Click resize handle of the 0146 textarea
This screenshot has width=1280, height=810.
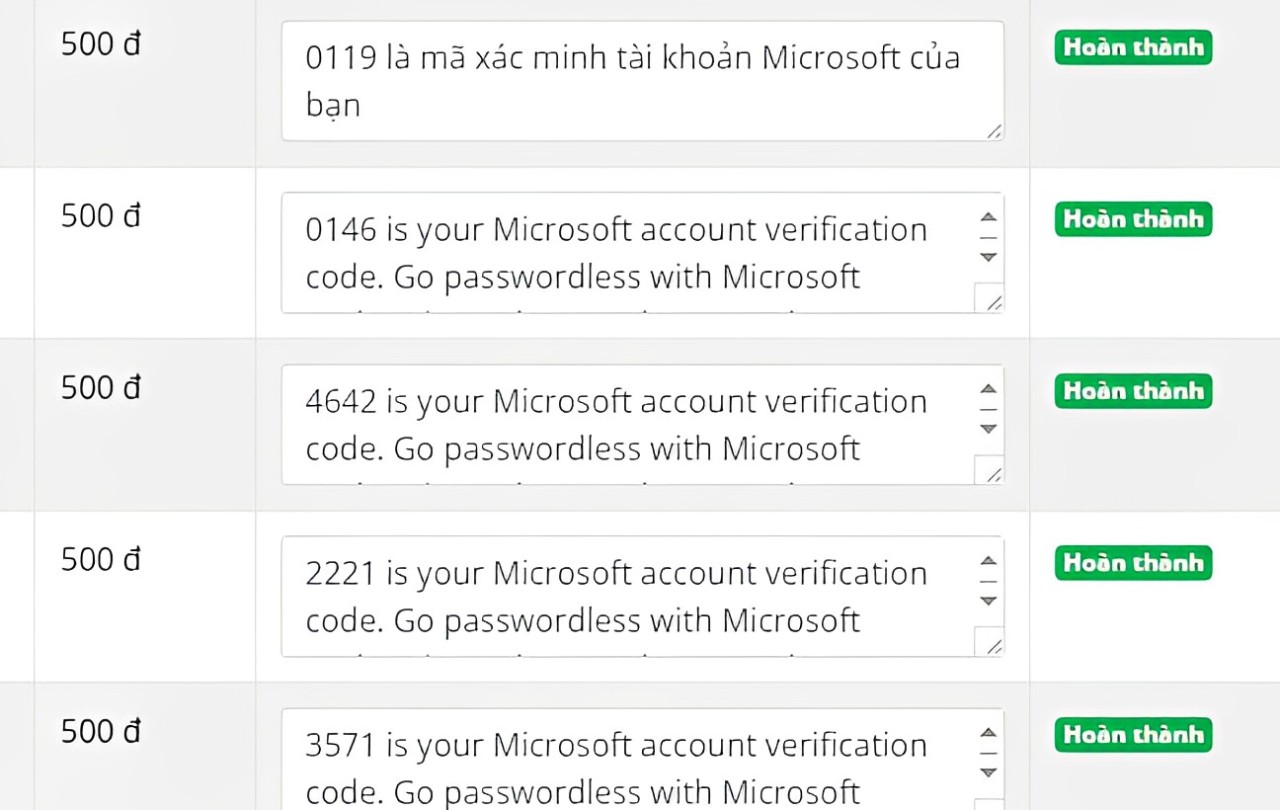tap(991, 300)
